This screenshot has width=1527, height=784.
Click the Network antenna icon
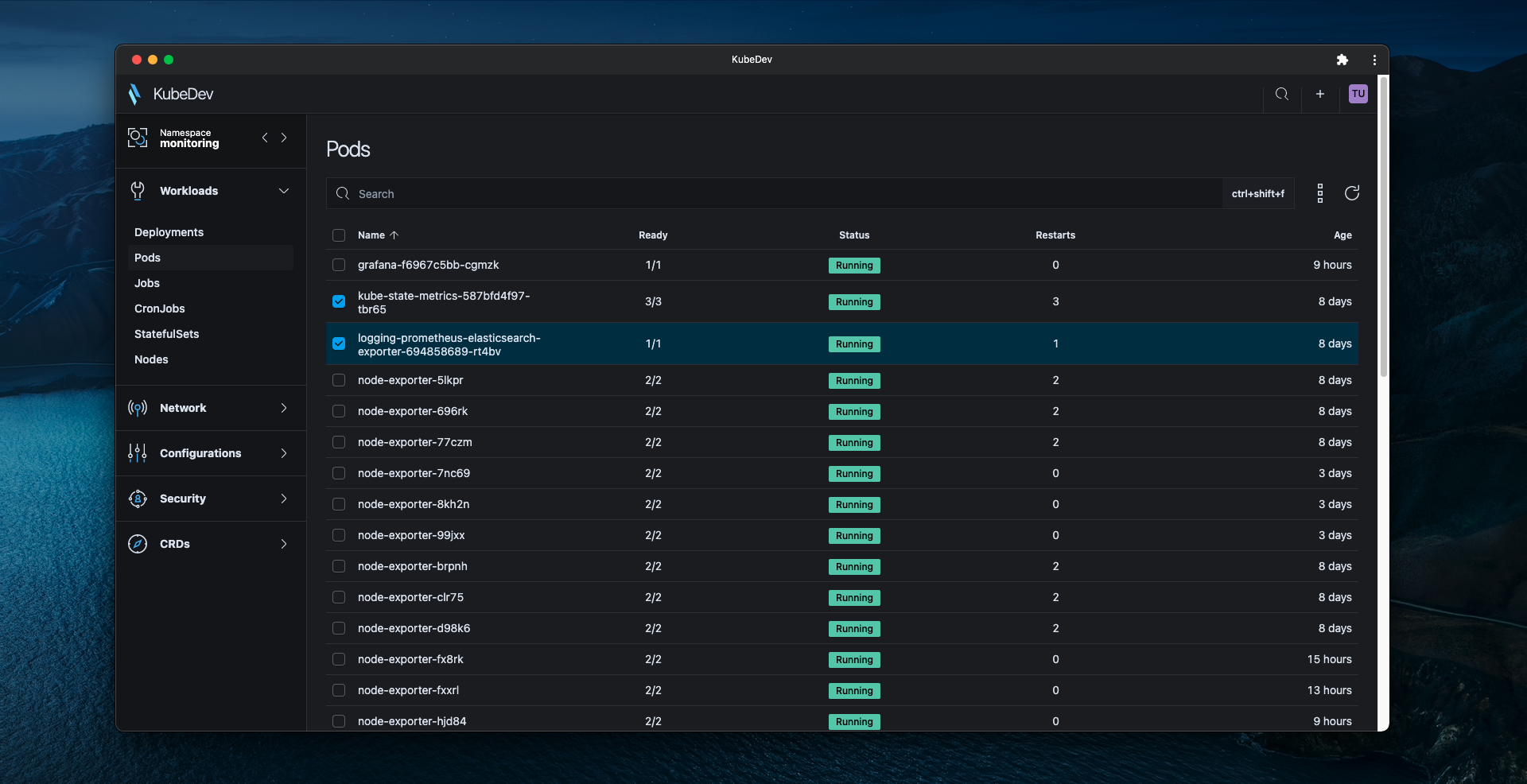[x=138, y=408]
